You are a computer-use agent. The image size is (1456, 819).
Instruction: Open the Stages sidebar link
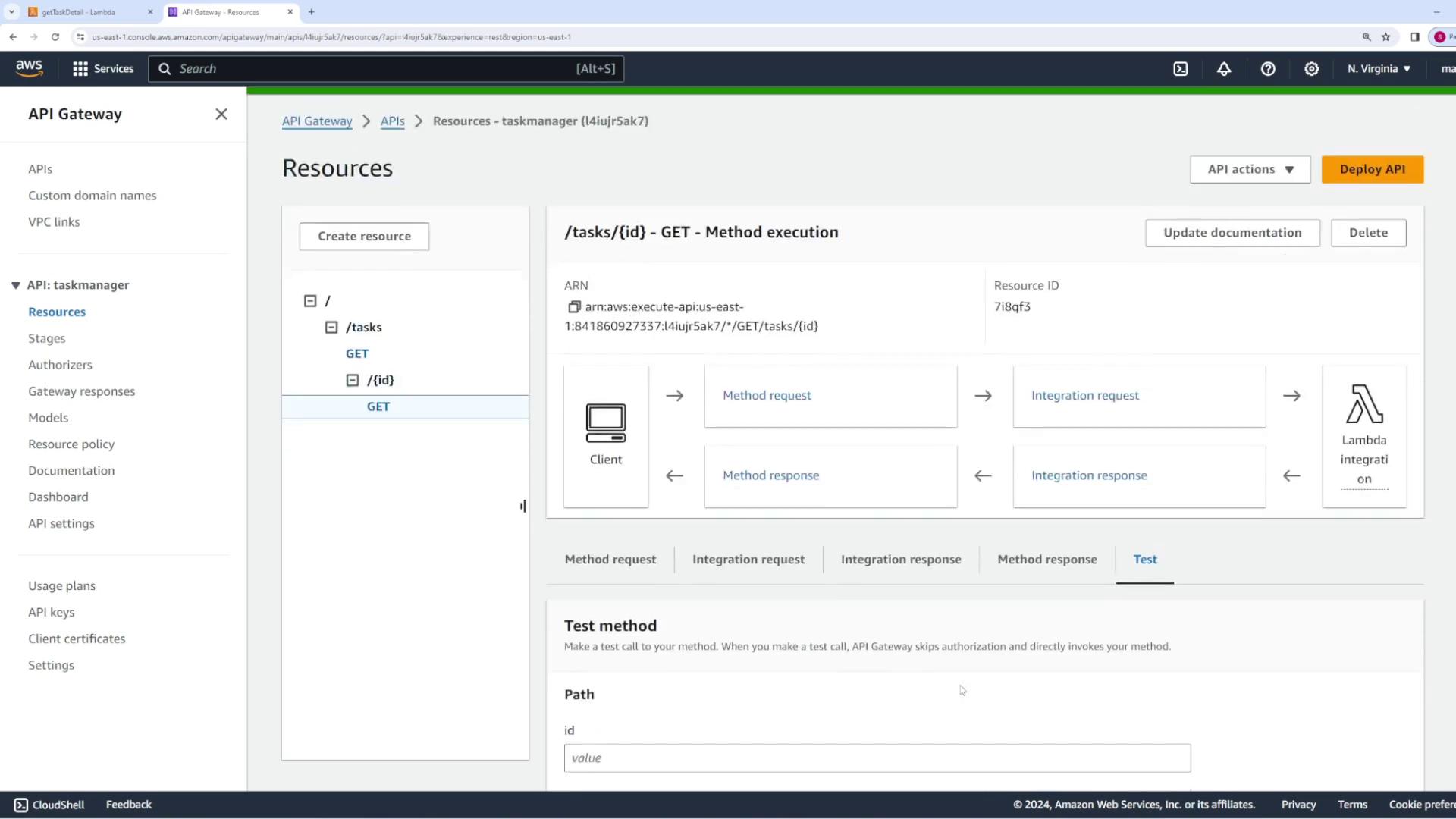coord(47,338)
